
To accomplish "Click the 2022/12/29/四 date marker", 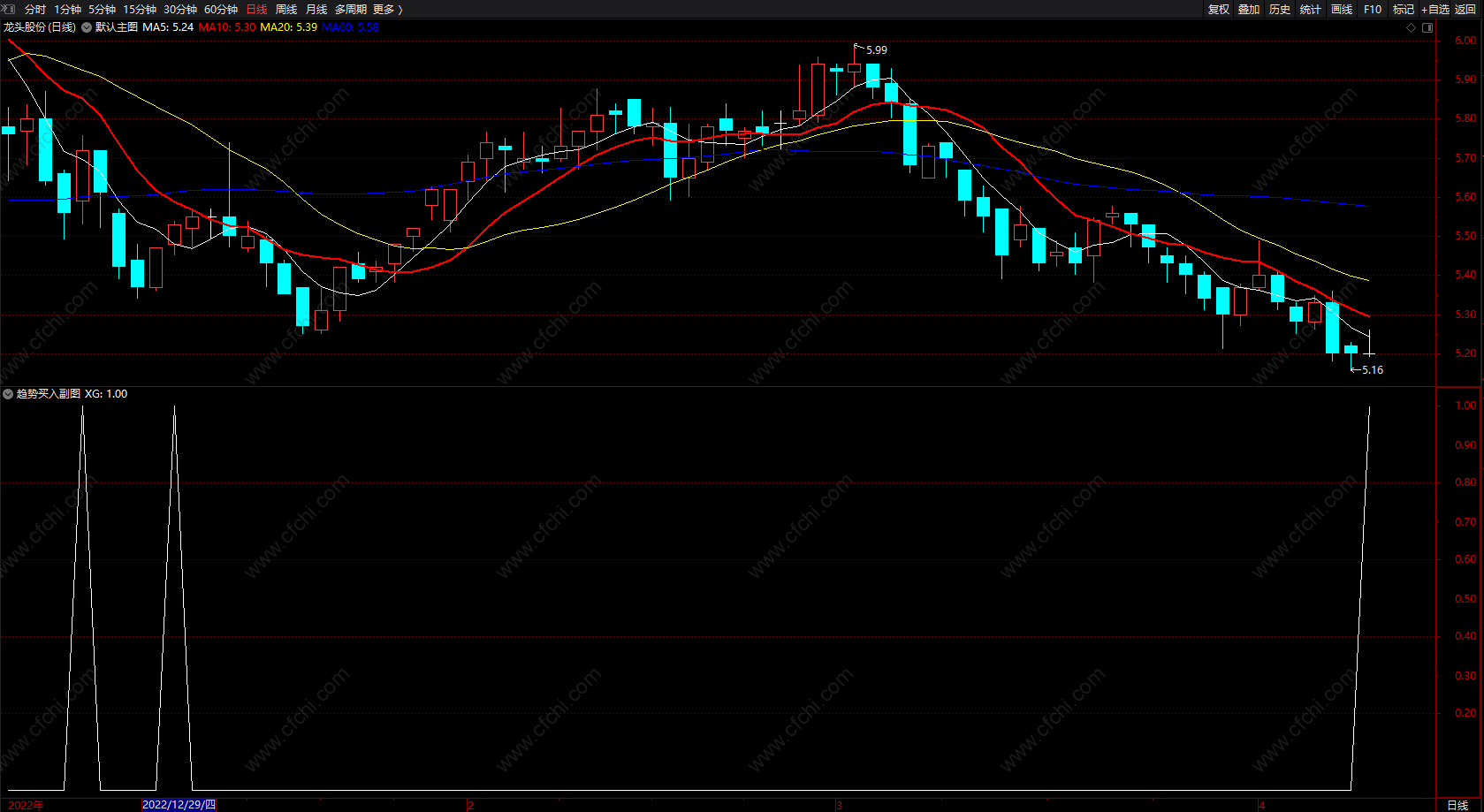I will (179, 805).
